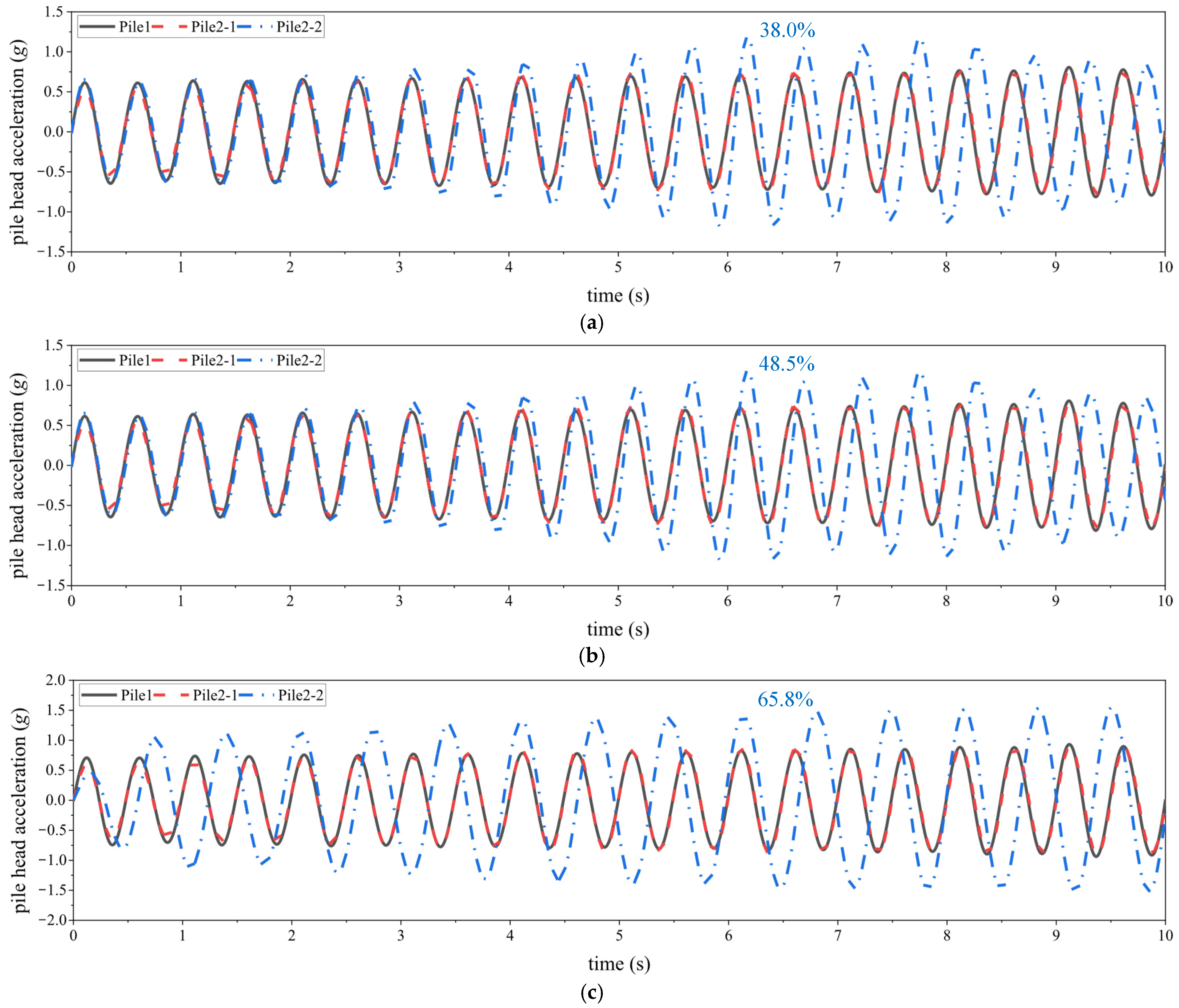Select Pile1 legend label in chart (a)
Screen dimensions: 1179x1008
(134, 27)
